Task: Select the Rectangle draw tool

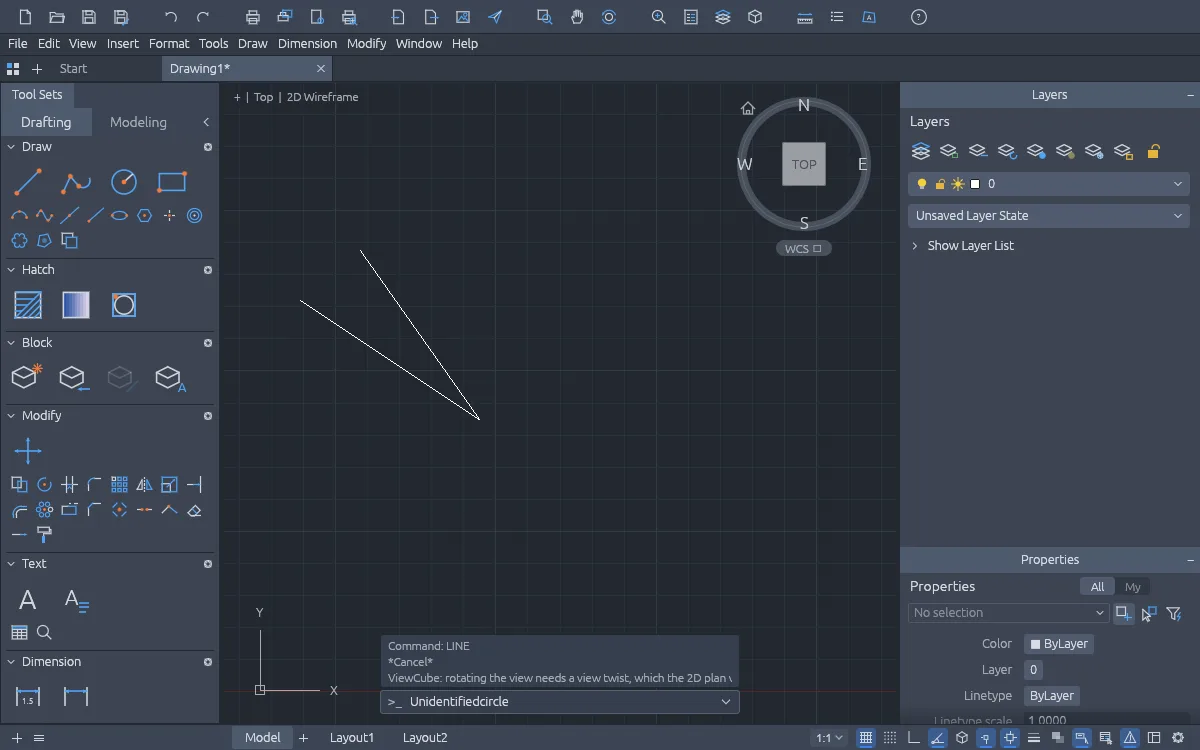Action: [x=172, y=182]
